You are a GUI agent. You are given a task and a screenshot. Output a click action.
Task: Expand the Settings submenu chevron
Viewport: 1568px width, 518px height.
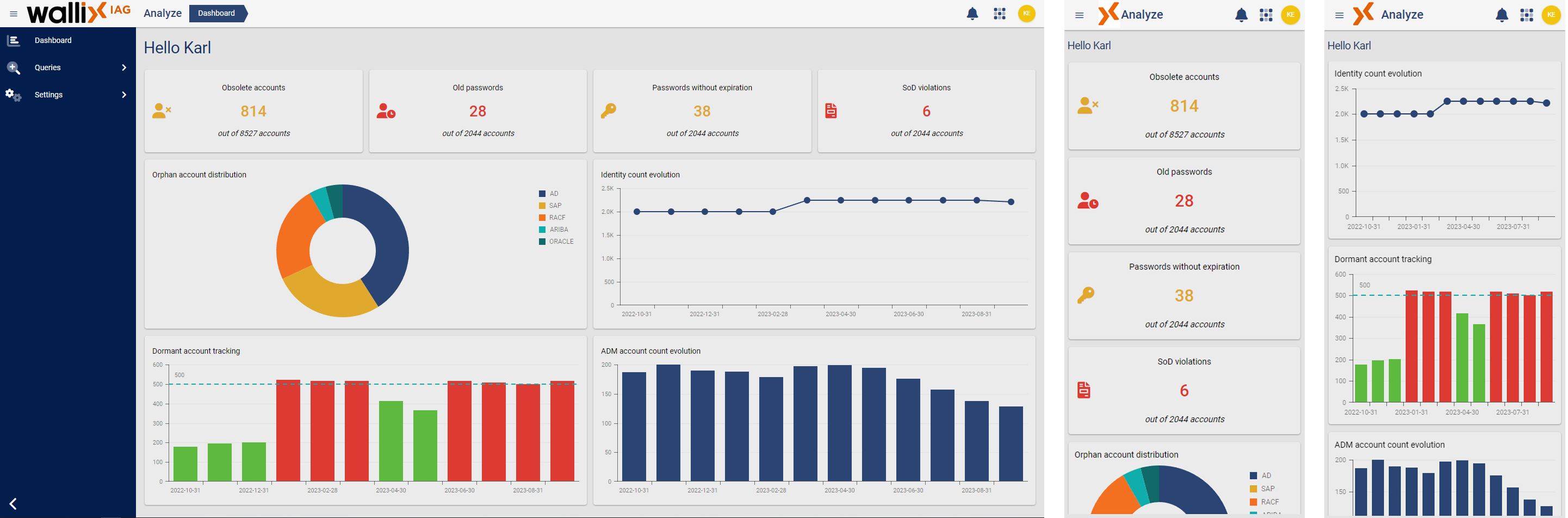[x=124, y=95]
